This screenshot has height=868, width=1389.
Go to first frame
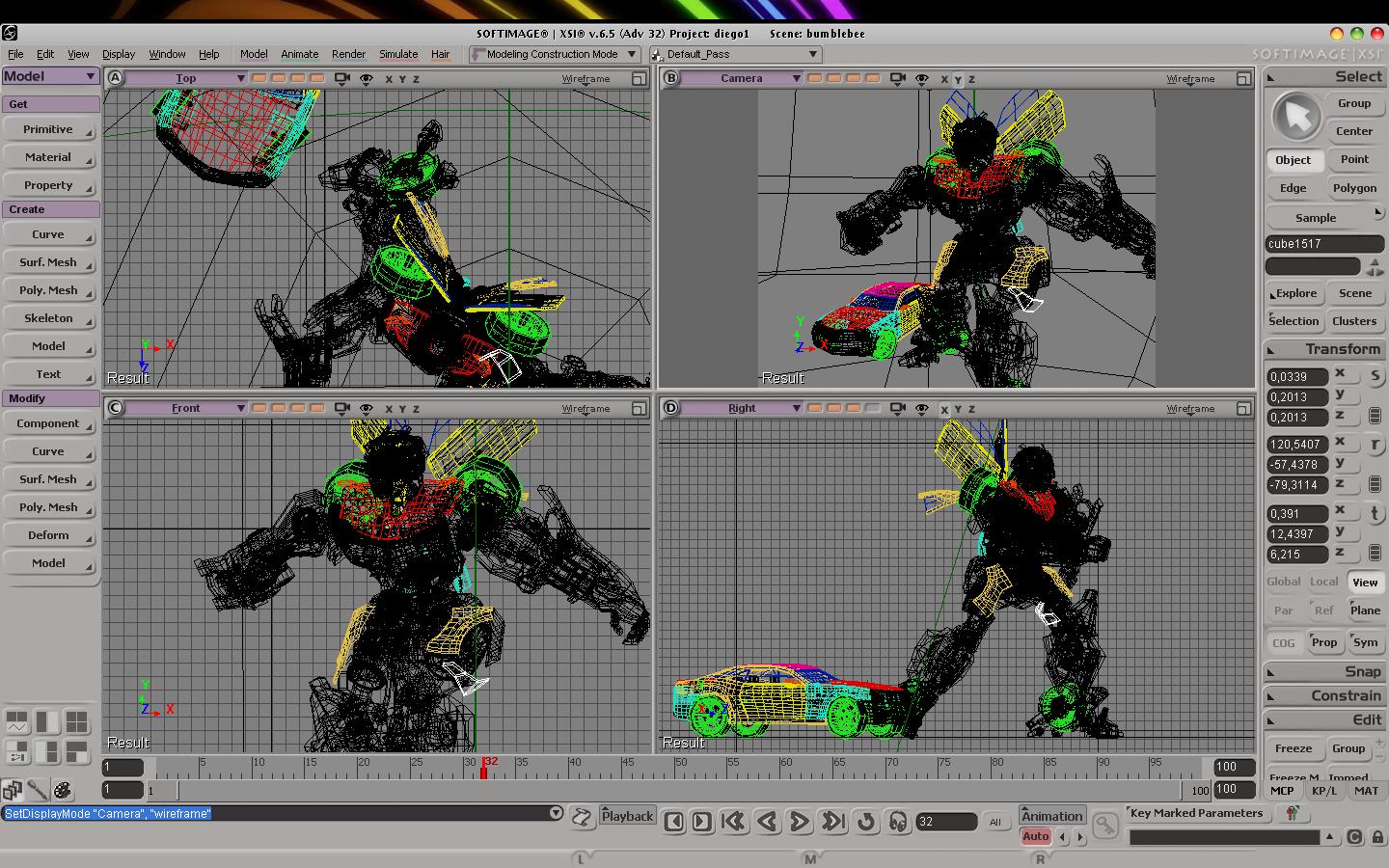(x=734, y=821)
